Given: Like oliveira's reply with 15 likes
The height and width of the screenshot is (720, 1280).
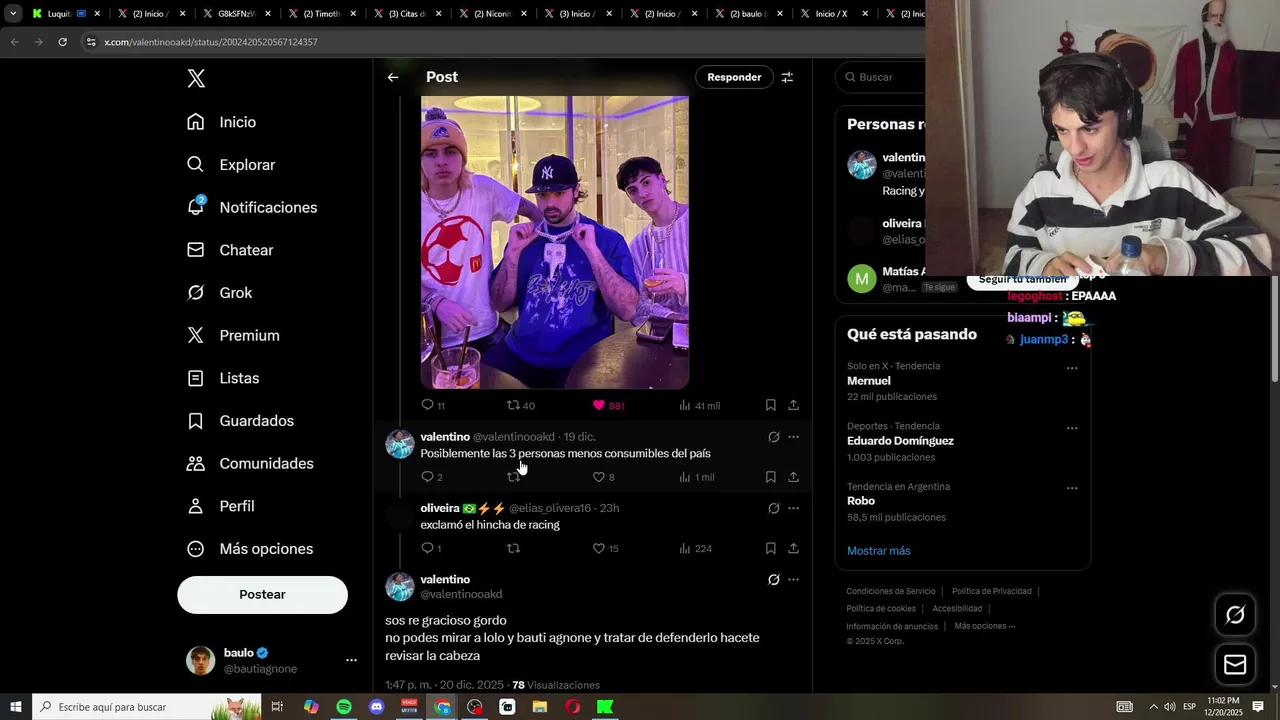Looking at the screenshot, I should (x=599, y=548).
